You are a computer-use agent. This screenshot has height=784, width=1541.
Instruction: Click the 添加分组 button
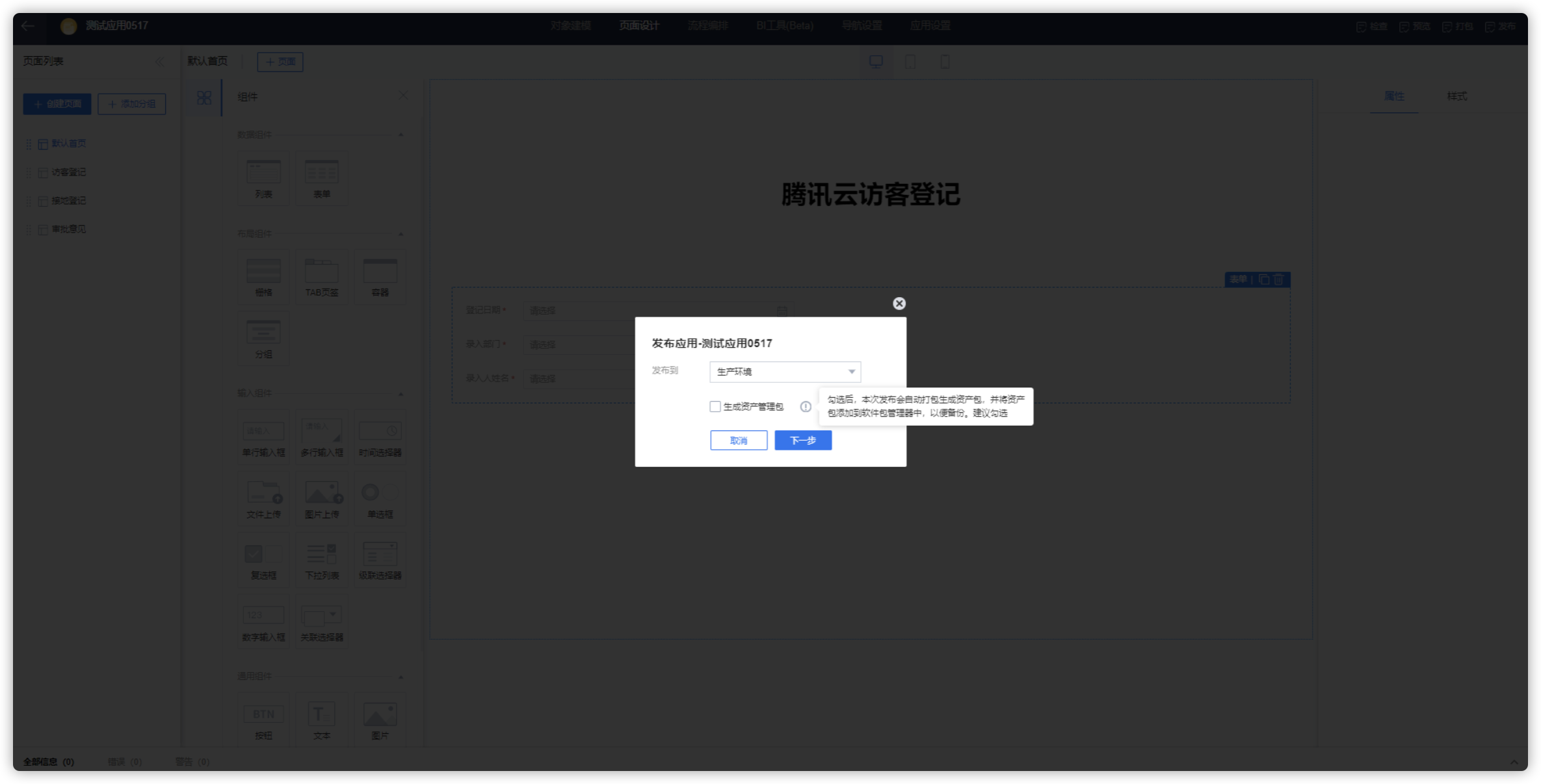132,104
